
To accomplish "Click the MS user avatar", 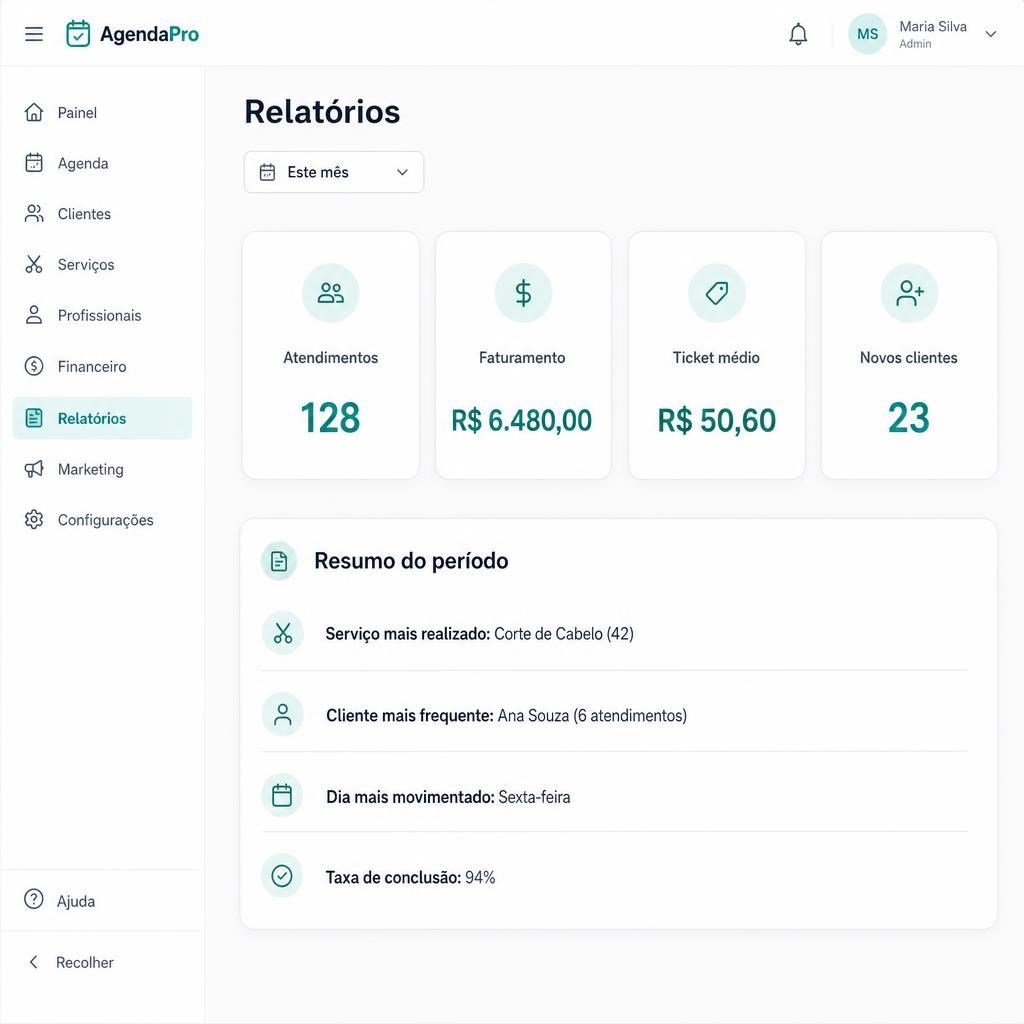I will coord(867,34).
